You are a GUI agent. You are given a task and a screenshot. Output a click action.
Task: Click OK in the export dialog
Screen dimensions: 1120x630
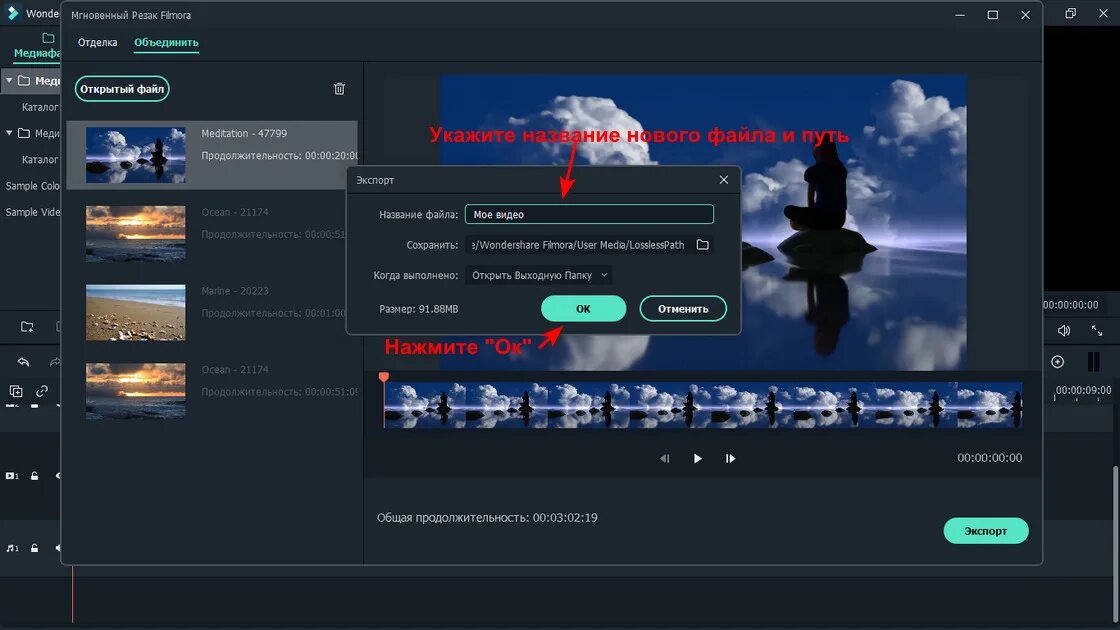tap(584, 309)
